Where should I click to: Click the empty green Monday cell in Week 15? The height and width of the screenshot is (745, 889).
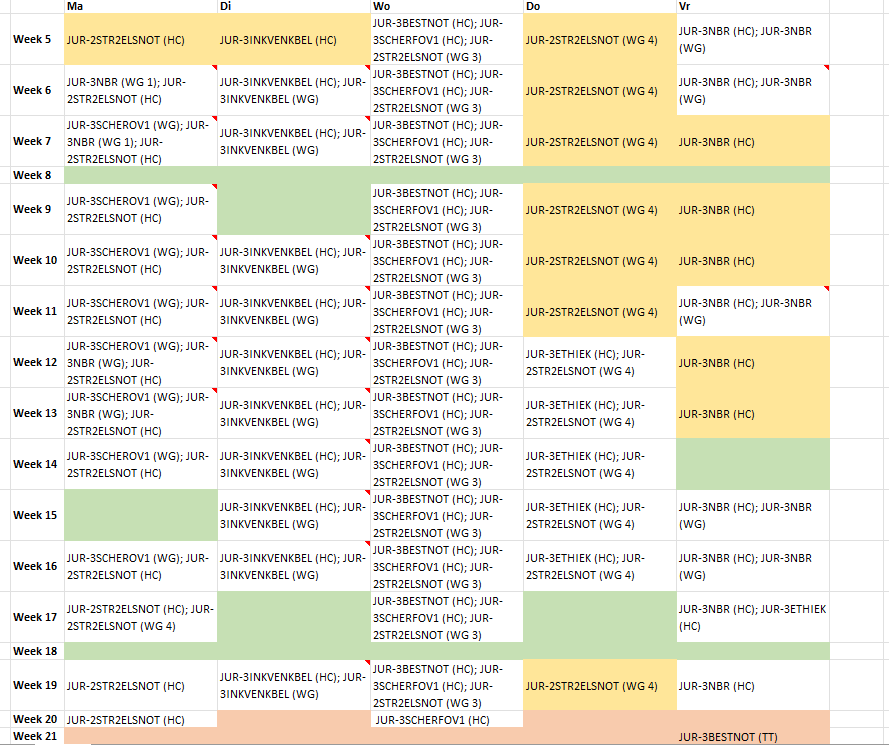coord(140,515)
